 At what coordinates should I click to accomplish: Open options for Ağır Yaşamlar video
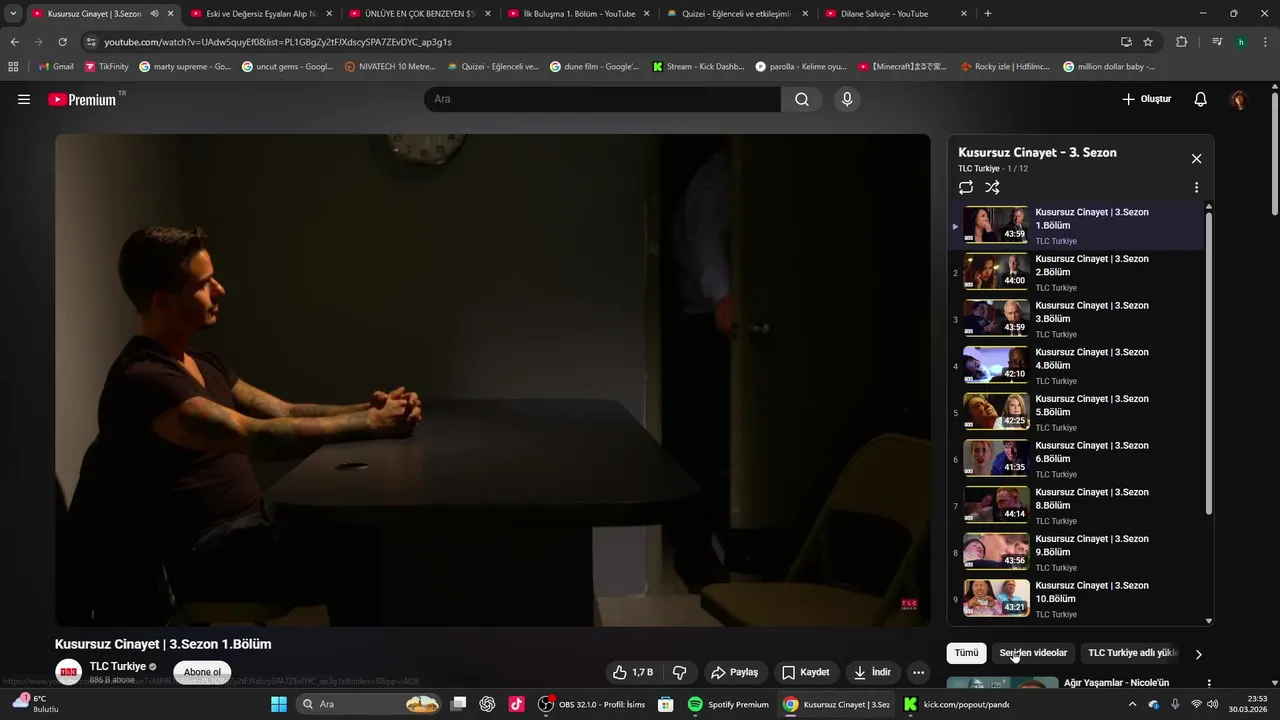(1209, 684)
